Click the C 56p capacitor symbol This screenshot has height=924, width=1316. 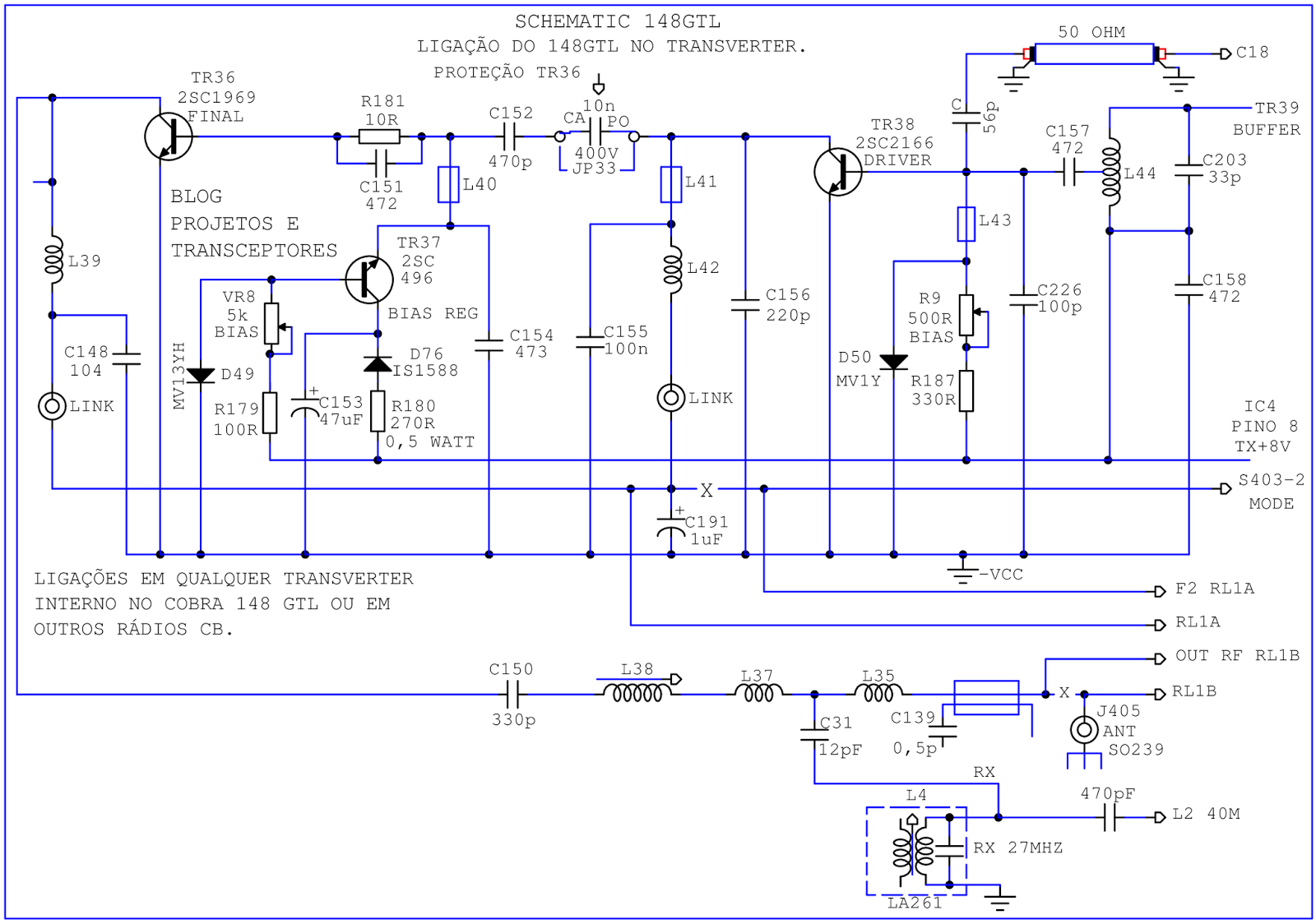tap(966, 118)
